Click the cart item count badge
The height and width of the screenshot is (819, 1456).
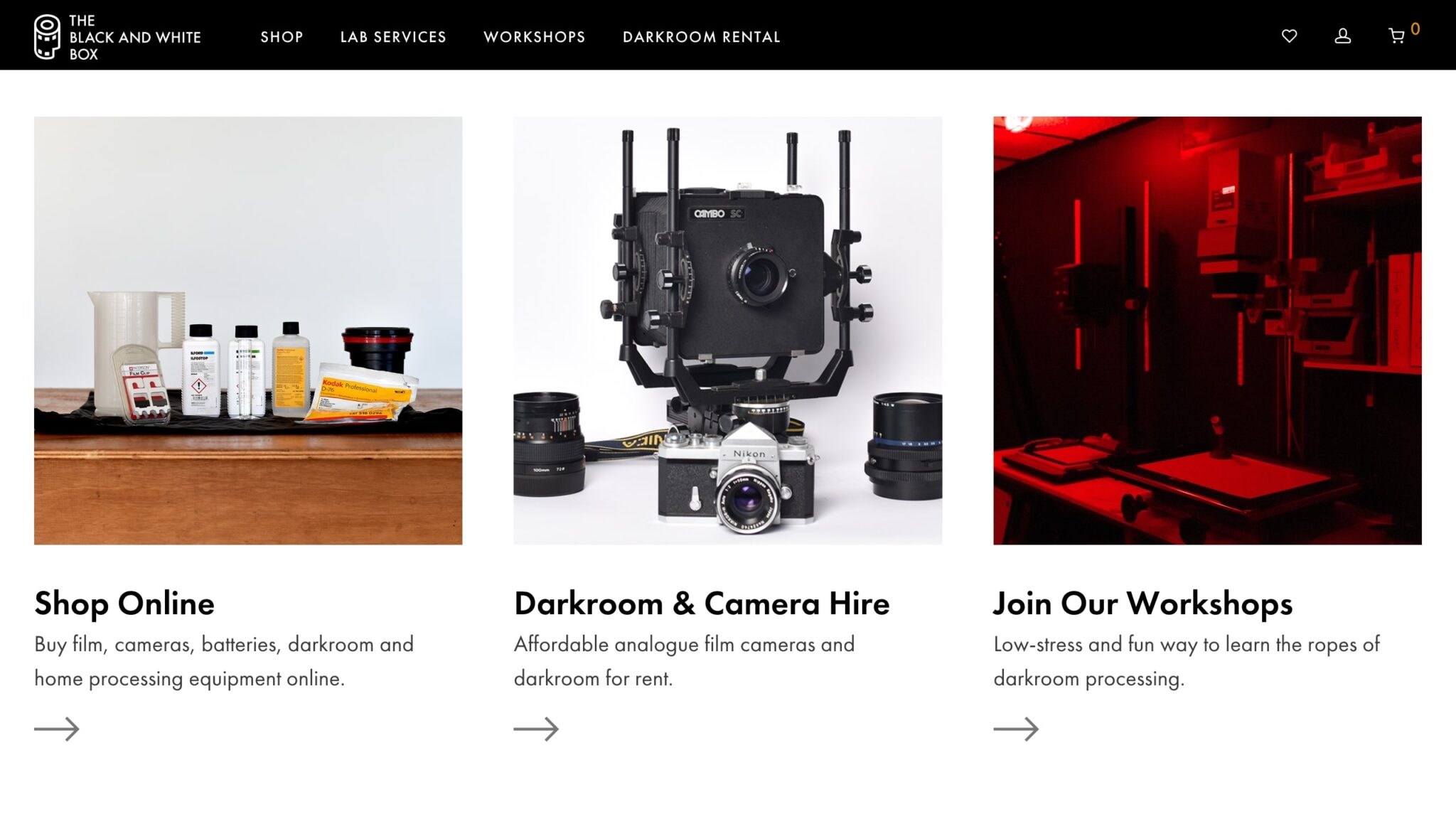pos(1415,29)
